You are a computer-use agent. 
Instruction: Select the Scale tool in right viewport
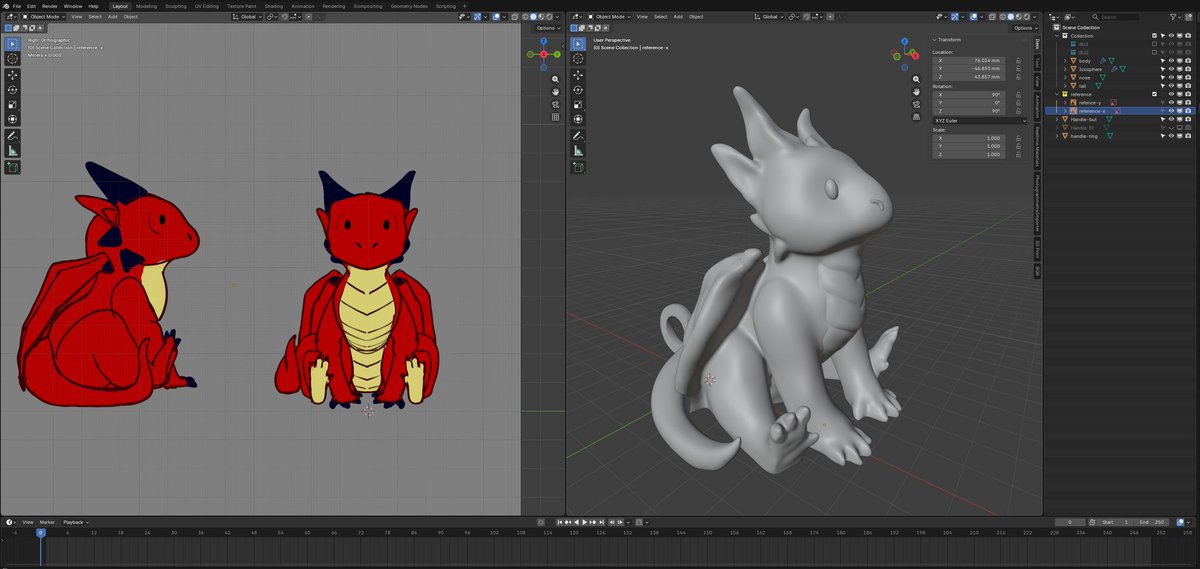[x=578, y=105]
